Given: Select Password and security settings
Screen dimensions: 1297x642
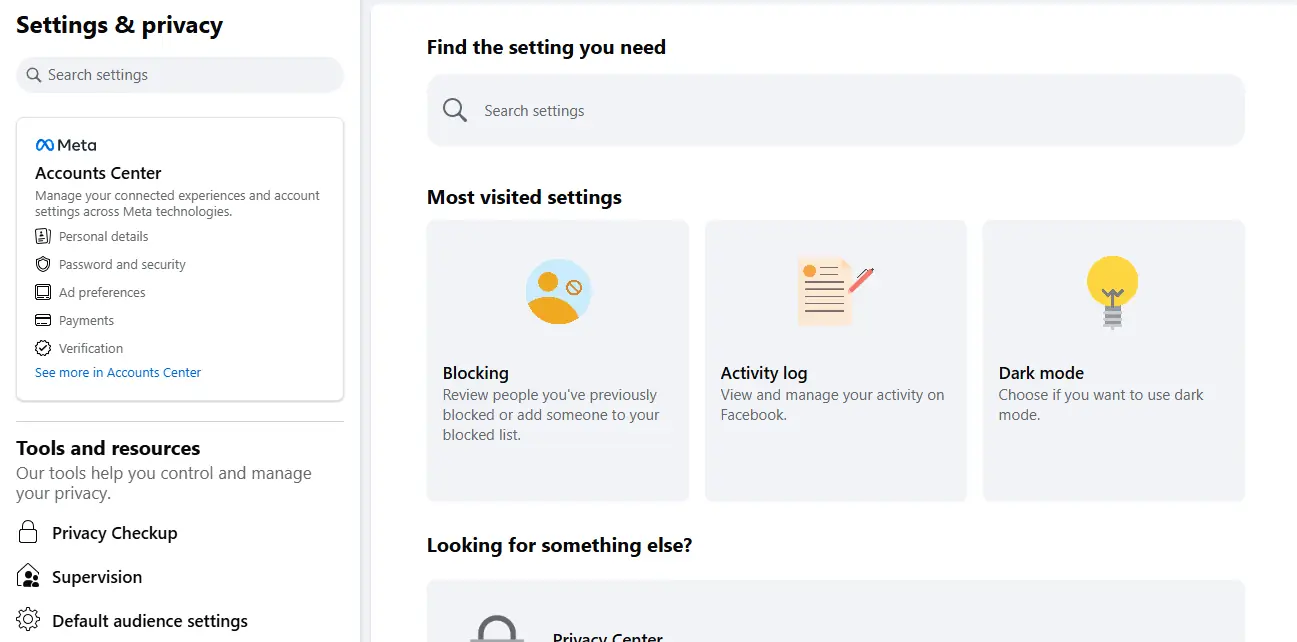Looking at the screenshot, I should [x=119, y=264].
